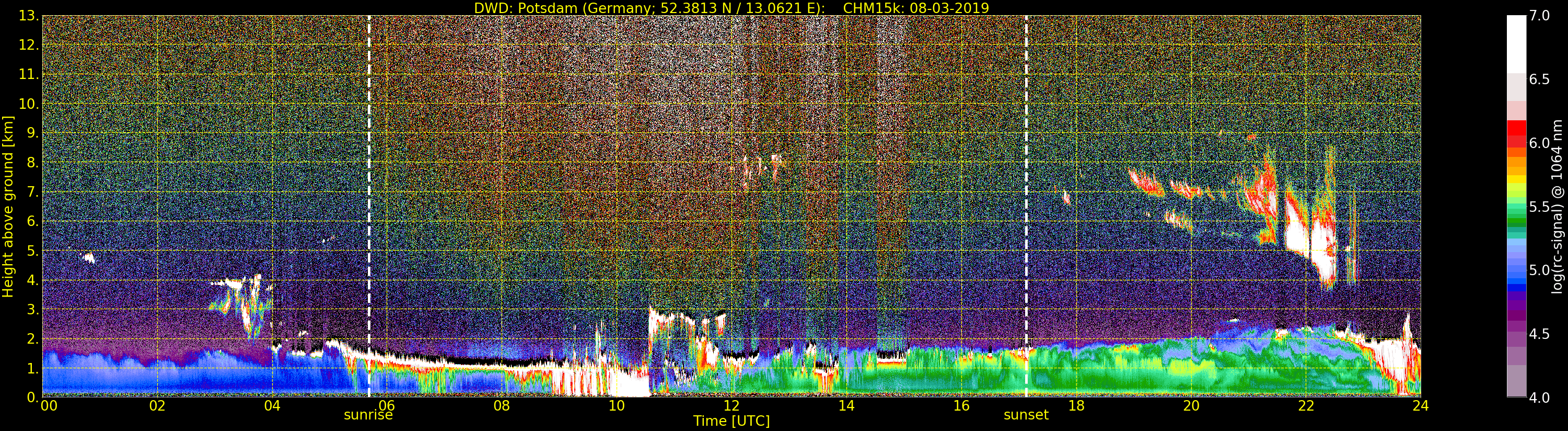Click the time axis tick label '22'

pos(1306,406)
